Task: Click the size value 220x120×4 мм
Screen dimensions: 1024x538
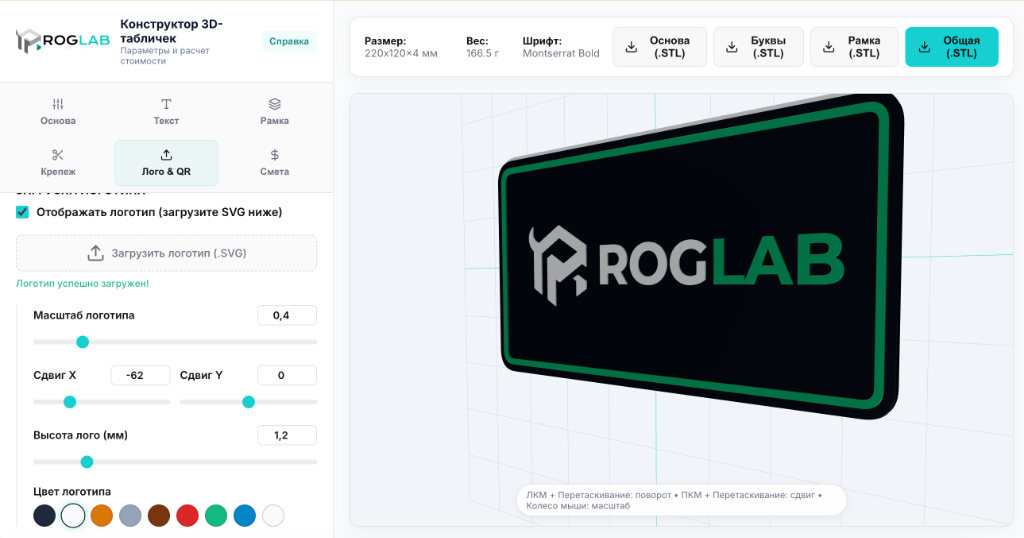Action: [401, 54]
